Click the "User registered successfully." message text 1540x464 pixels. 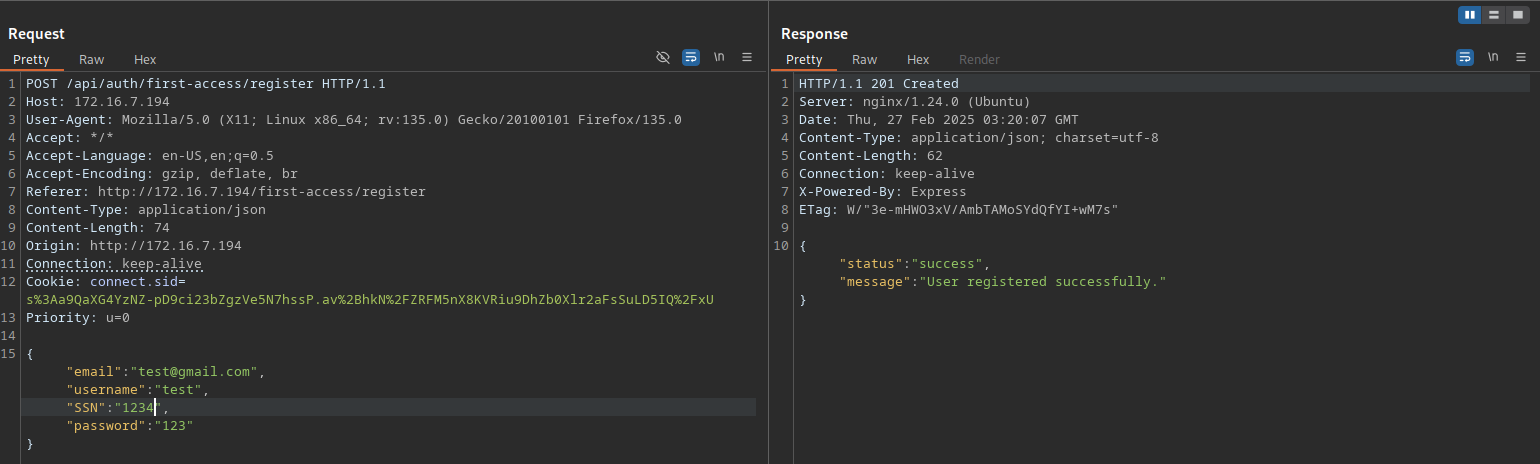point(1043,282)
